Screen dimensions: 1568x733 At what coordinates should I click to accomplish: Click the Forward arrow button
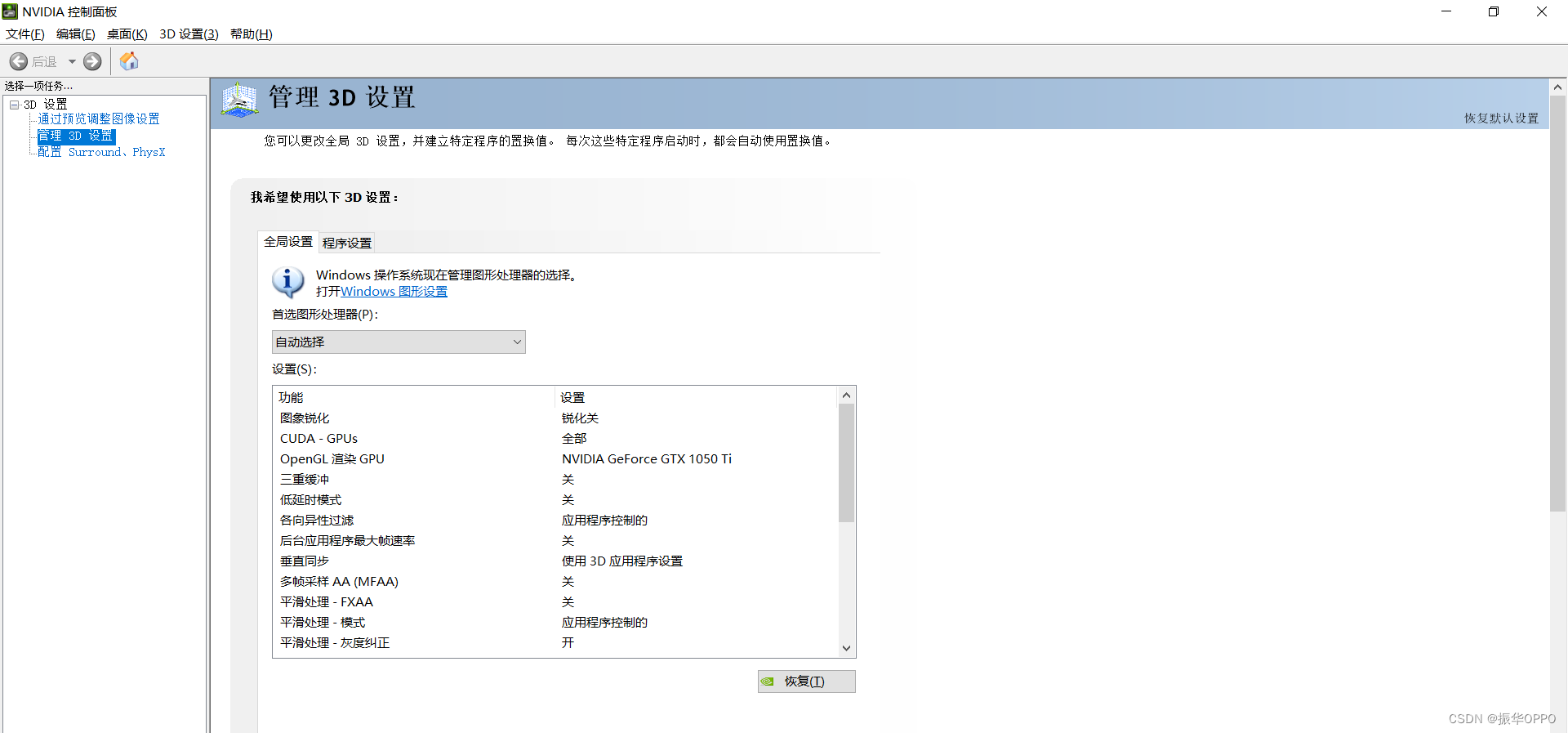click(92, 61)
